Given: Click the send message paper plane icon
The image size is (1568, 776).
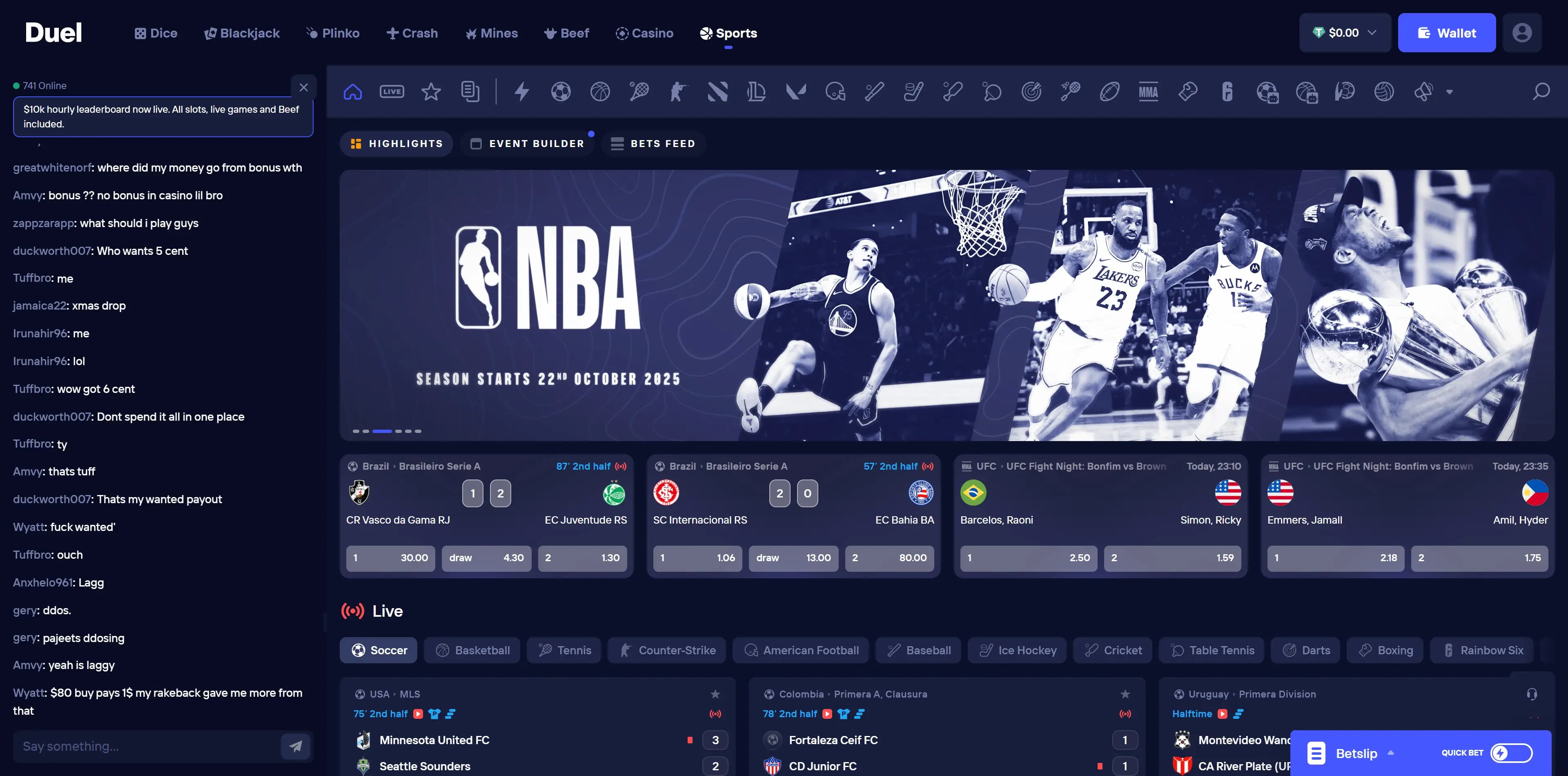Looking at the screenshot, I should pyautogui.click(x=296, y=746).
